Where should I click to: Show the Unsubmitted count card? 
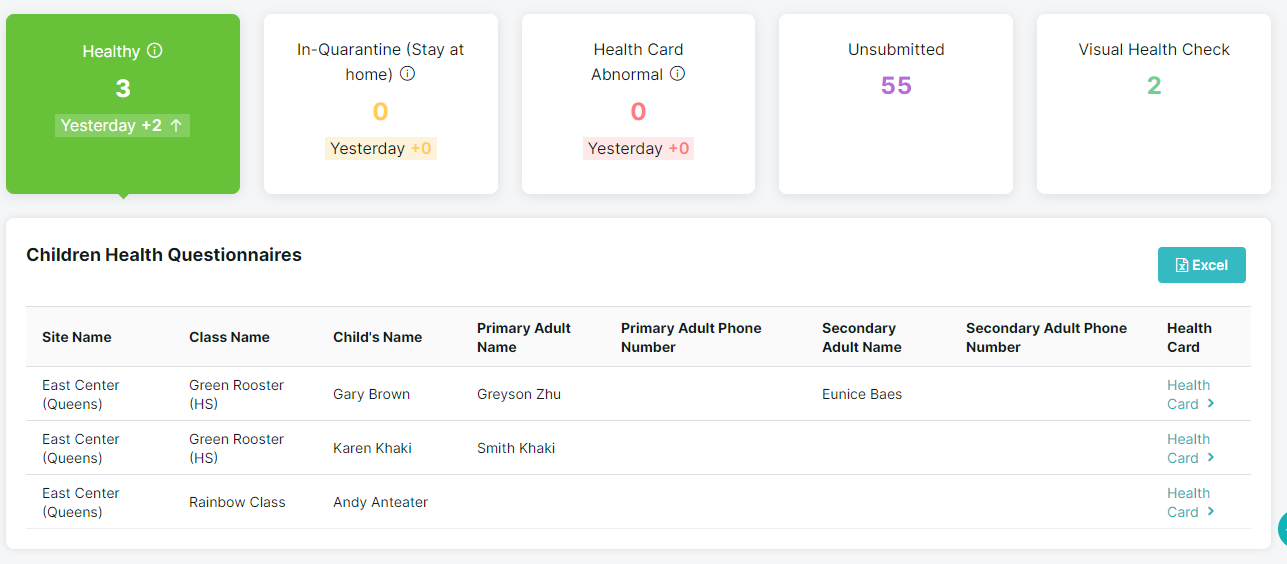click(896, 104)
